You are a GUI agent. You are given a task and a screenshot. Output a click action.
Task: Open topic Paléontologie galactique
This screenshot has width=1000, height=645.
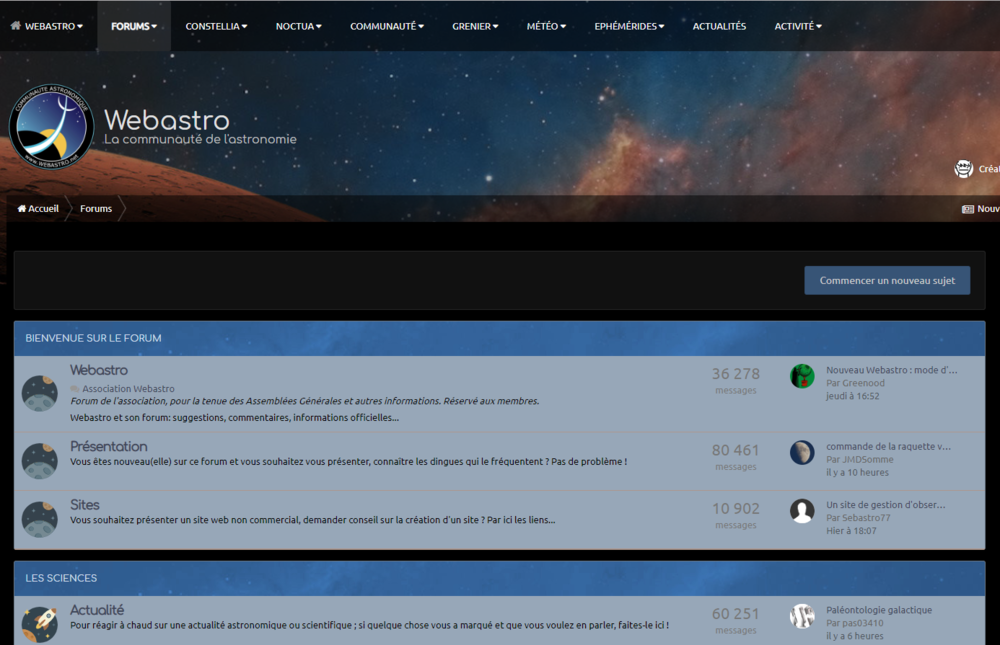[879, 610]
